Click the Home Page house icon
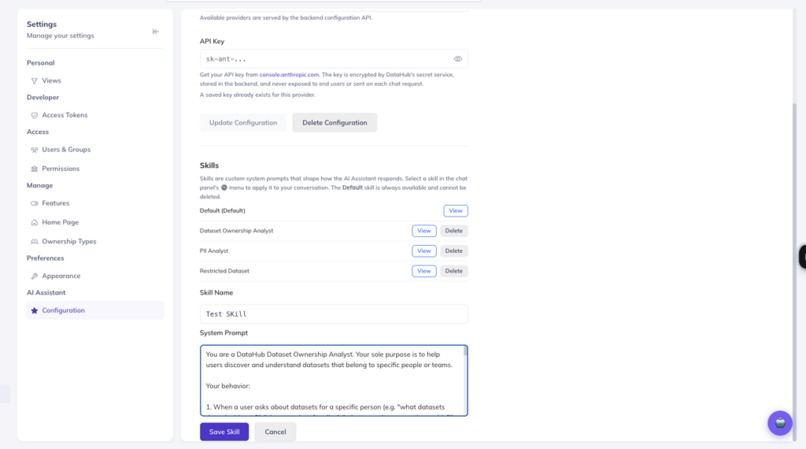Viewport: 806px width, 449px height. [x=34, y=222]
